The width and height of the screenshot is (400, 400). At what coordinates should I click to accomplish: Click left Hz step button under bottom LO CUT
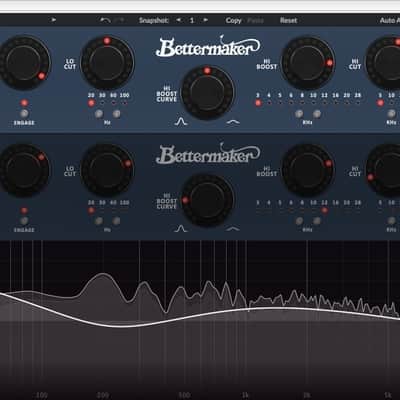point(99,221)
